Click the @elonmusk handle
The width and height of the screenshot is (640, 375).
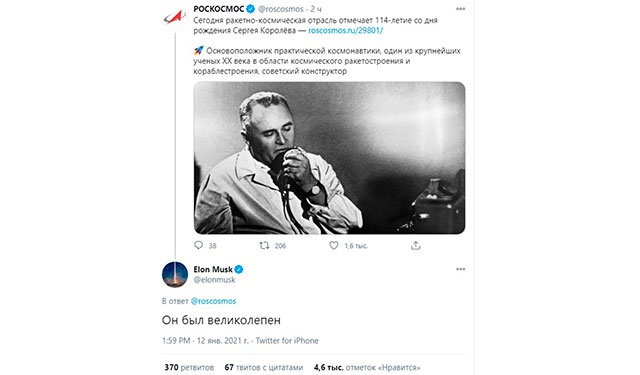click(214, 280)
